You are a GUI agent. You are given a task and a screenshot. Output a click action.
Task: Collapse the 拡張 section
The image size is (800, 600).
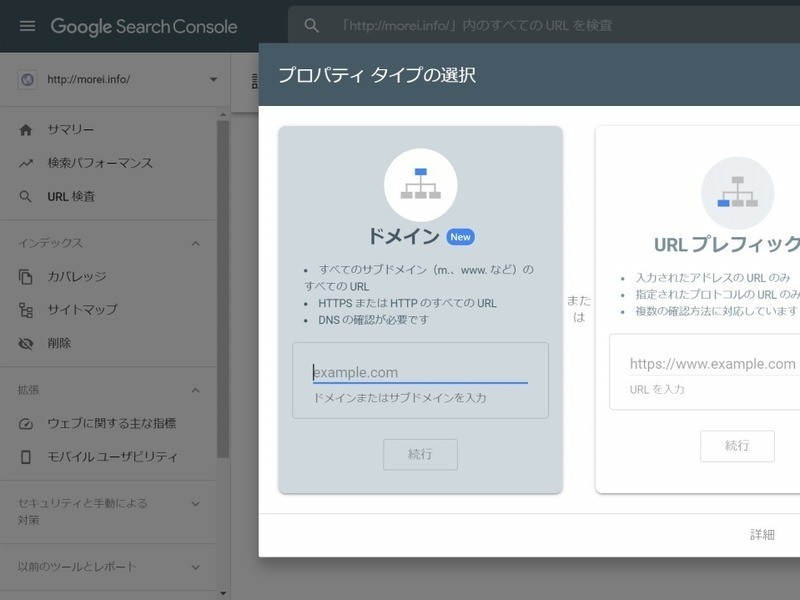click(195, 390)
